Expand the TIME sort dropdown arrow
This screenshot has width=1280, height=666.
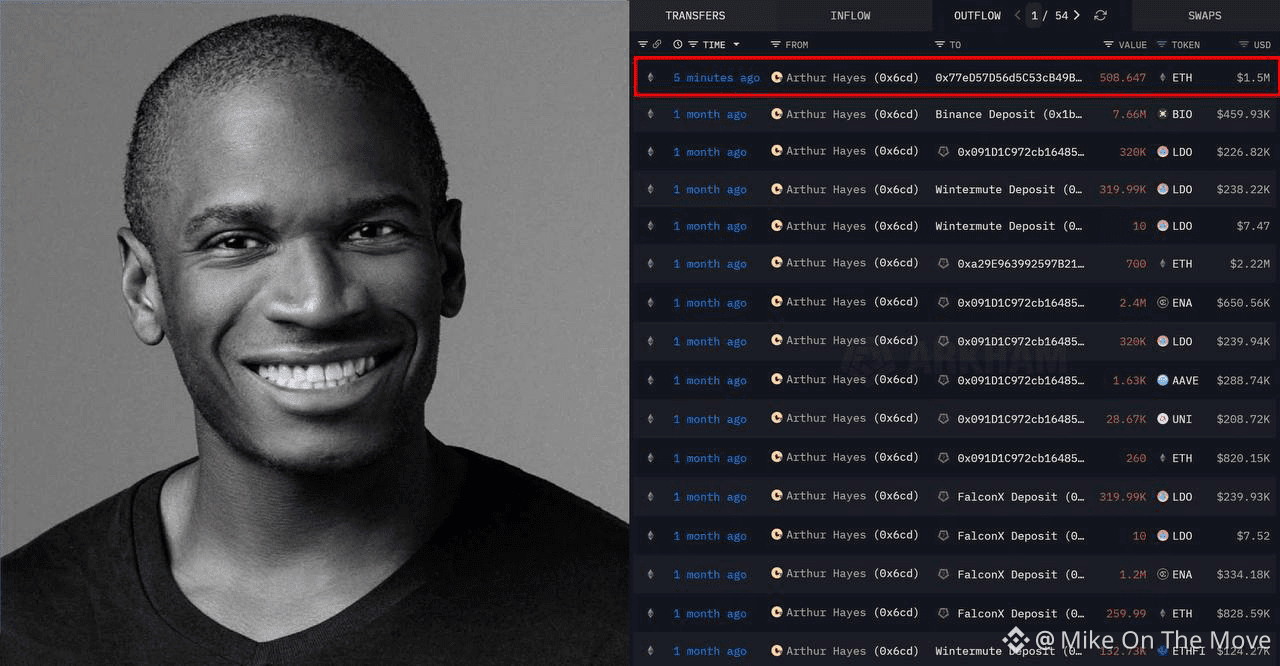(x=737, y=44)
